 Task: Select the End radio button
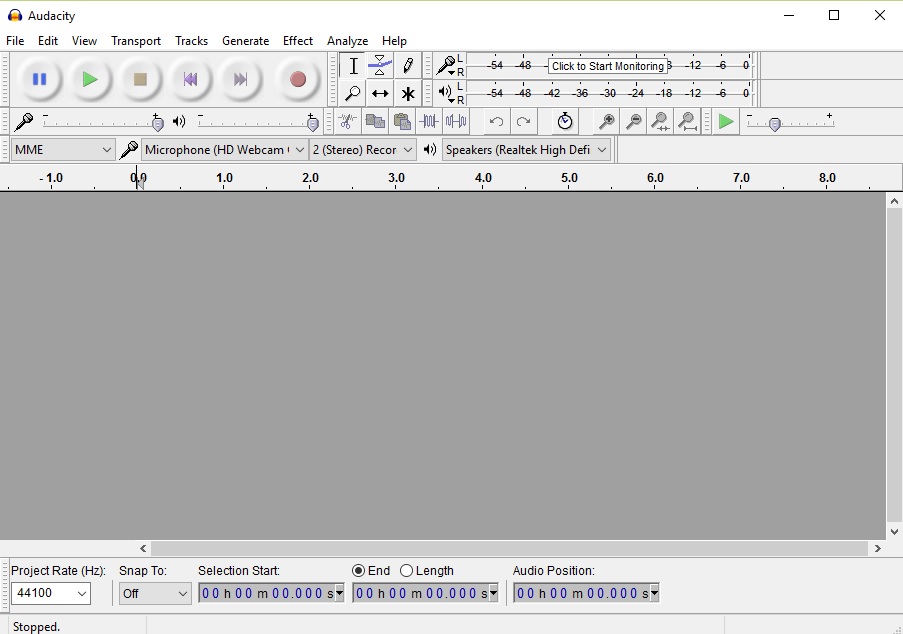(358, 571)
